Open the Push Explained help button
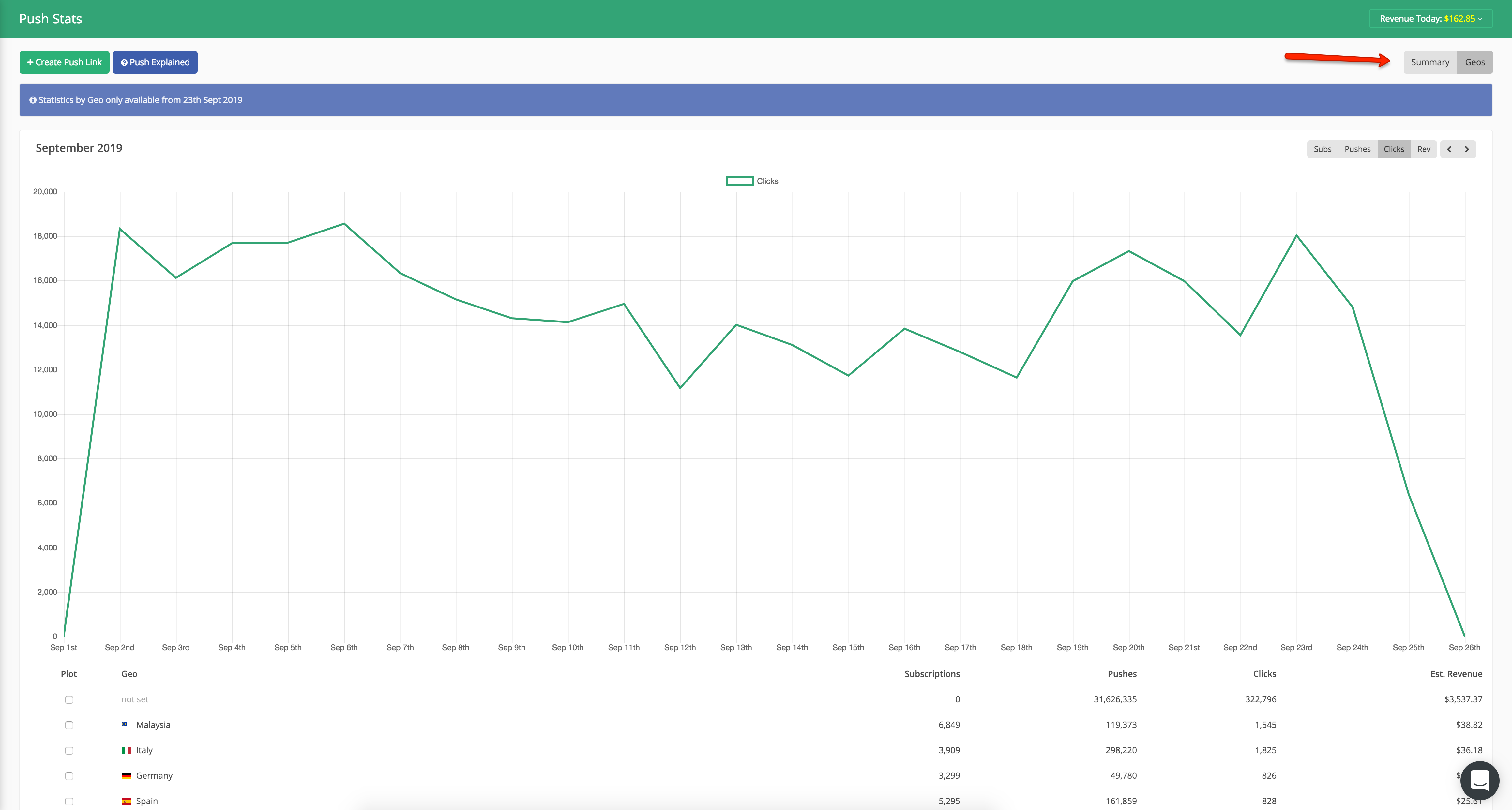This screenshot has height=810, width=1512. (155, 62)
